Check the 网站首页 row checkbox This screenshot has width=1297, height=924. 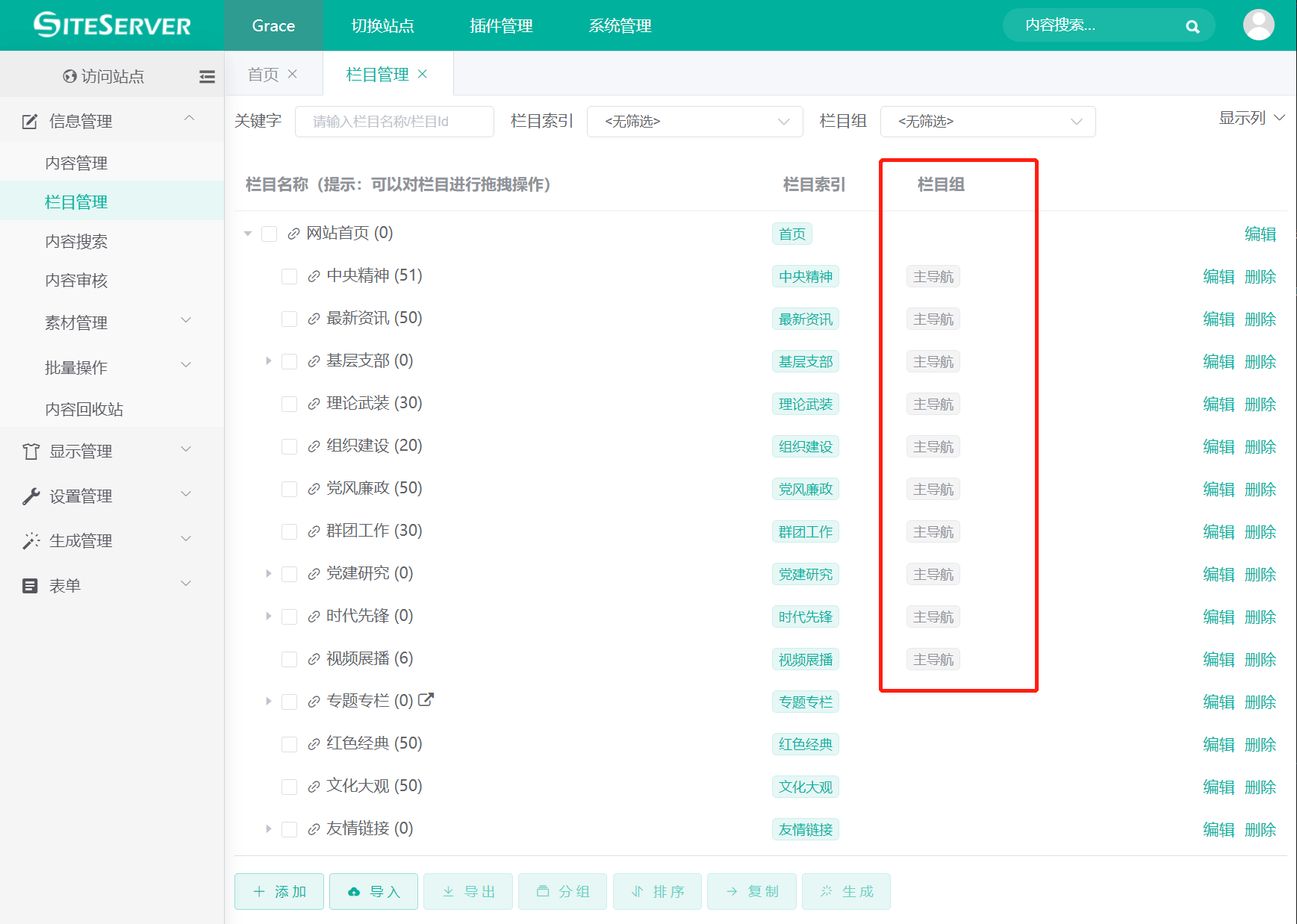(269, 233)
